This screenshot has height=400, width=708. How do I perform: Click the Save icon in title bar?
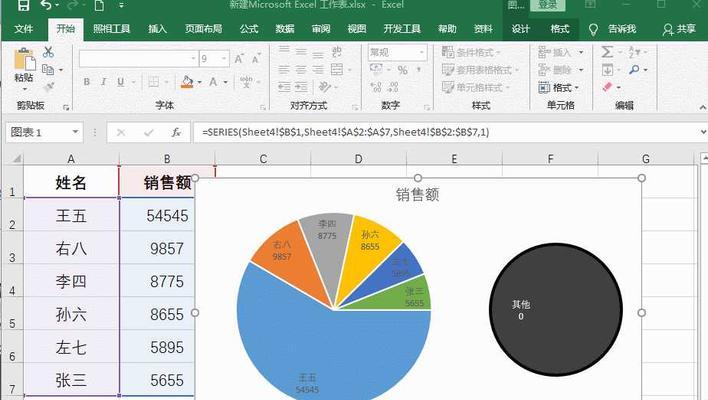(x=23, y=5)
